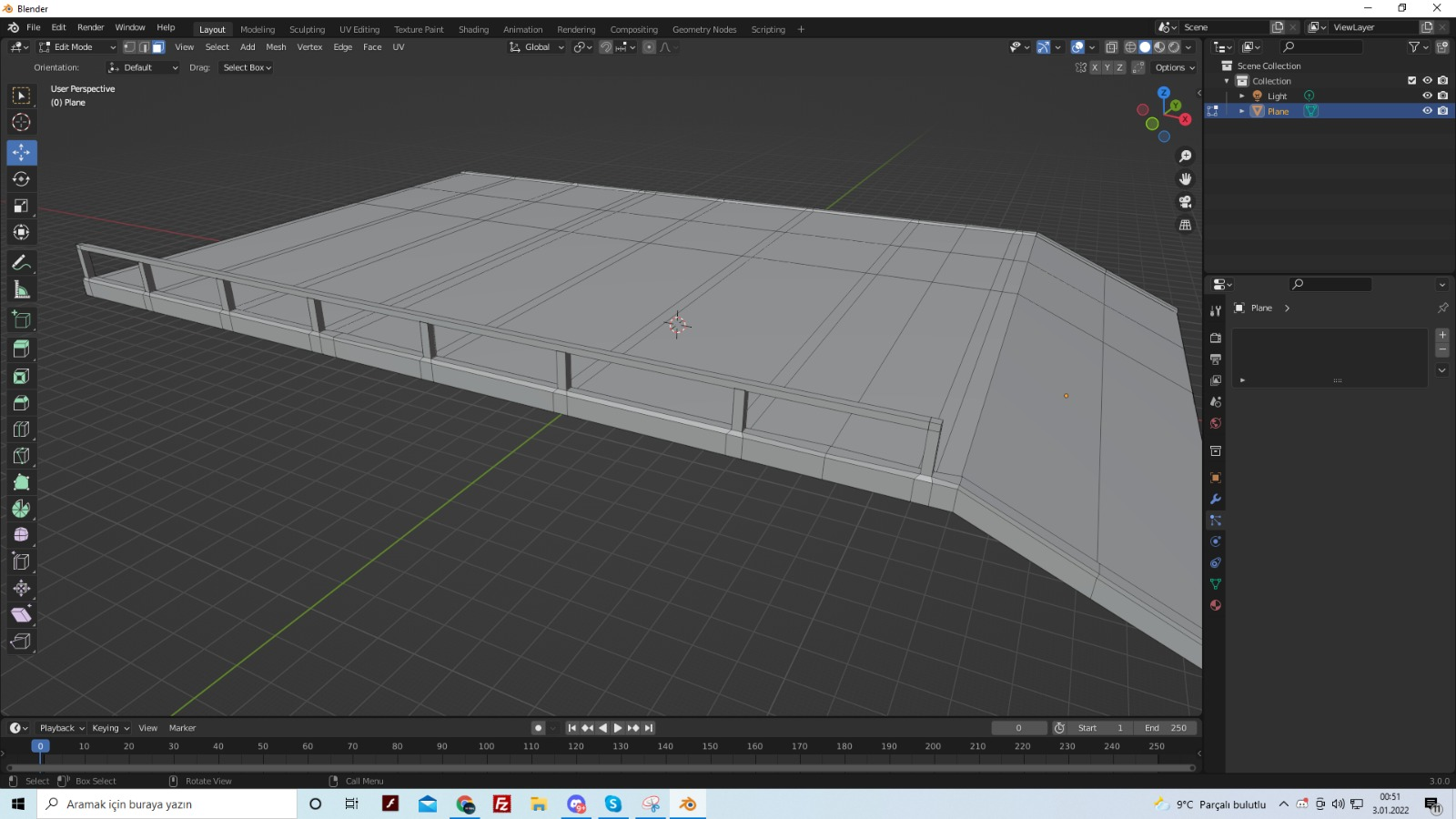Open Orientation Default dropdown

coord(143,67)
